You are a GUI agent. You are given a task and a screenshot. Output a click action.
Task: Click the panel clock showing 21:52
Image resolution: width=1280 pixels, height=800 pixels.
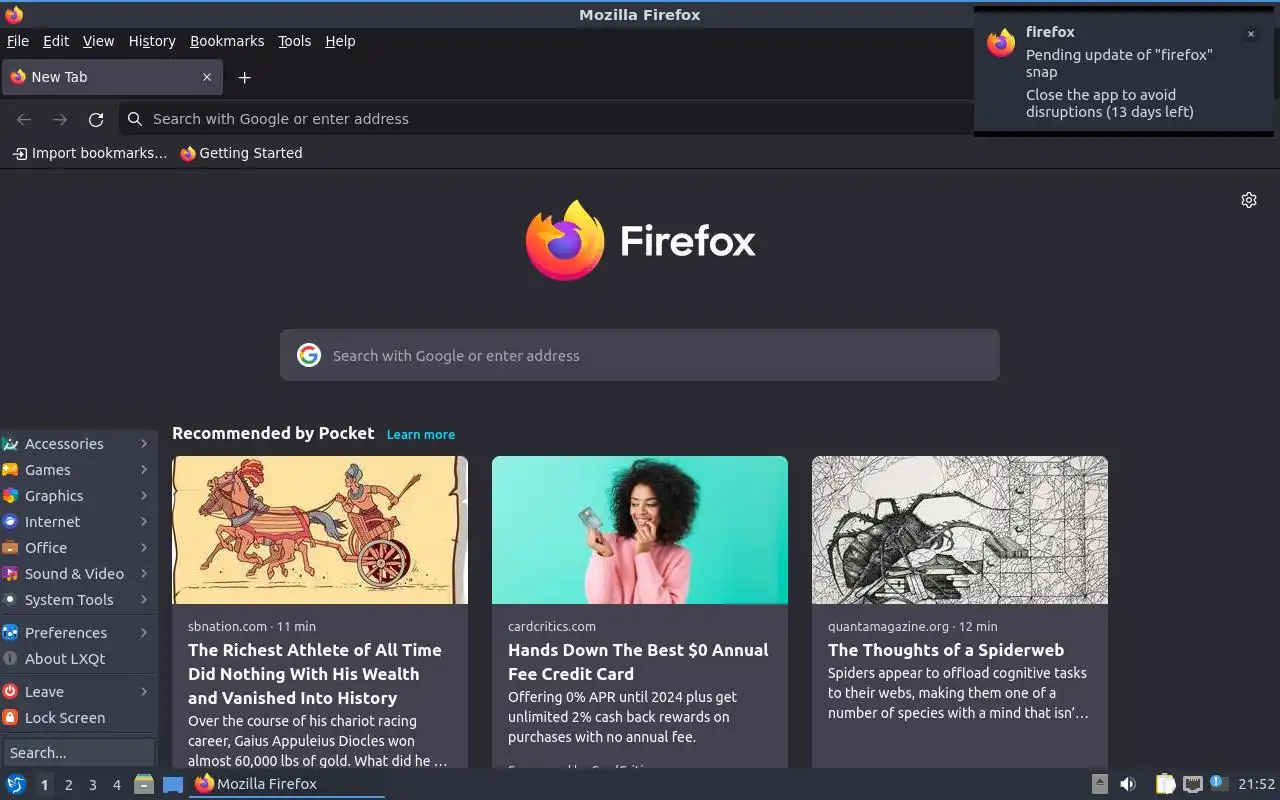tap(1257, 784)
